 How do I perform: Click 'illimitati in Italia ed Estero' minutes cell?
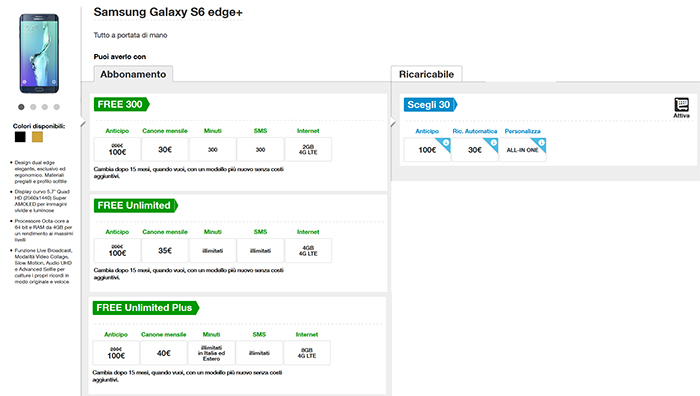pyautogui.click(x=211, y=353)
